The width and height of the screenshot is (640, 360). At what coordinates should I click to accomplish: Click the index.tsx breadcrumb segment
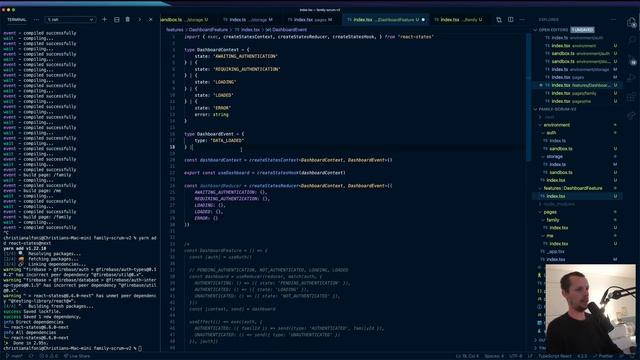coord(247,30)
